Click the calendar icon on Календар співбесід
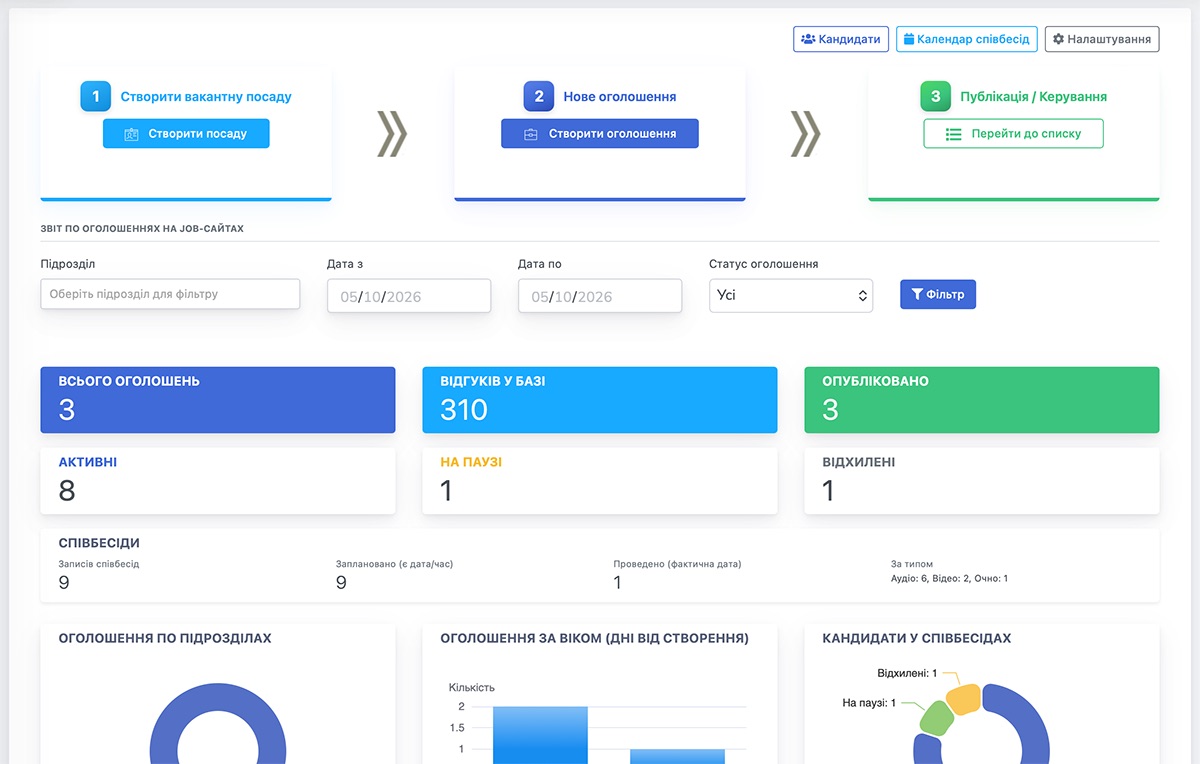Viewport: 1200px width, 764px height. coord(909,39)
